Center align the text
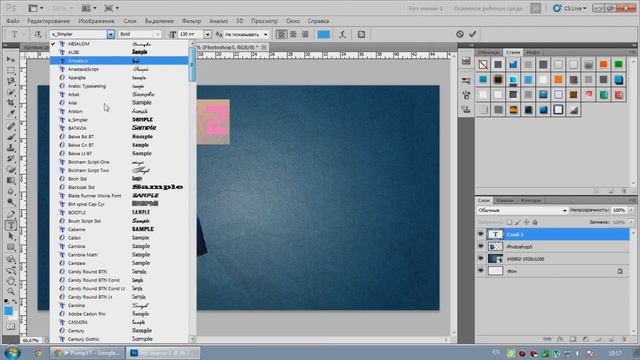640x360 pixels. pyautogui.click(x=293, y=34)
